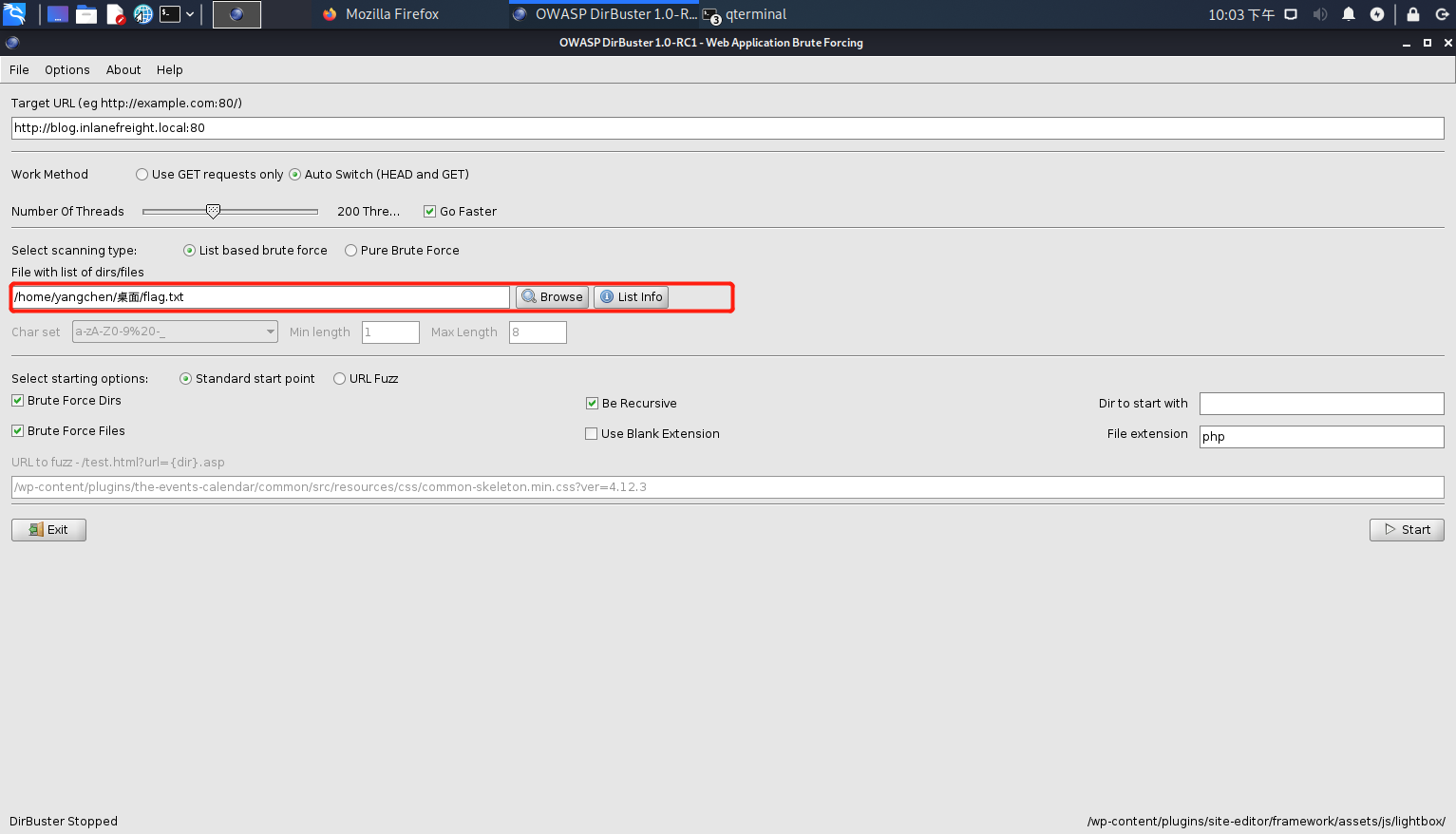Open the About menu

click(123, 70)
